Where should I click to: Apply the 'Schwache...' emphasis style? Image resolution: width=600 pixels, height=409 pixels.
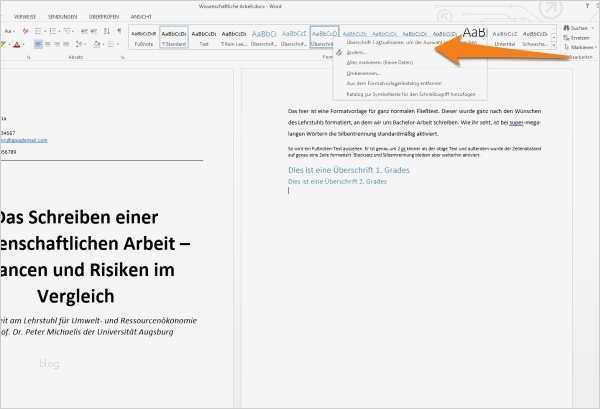tap(535, 38)
